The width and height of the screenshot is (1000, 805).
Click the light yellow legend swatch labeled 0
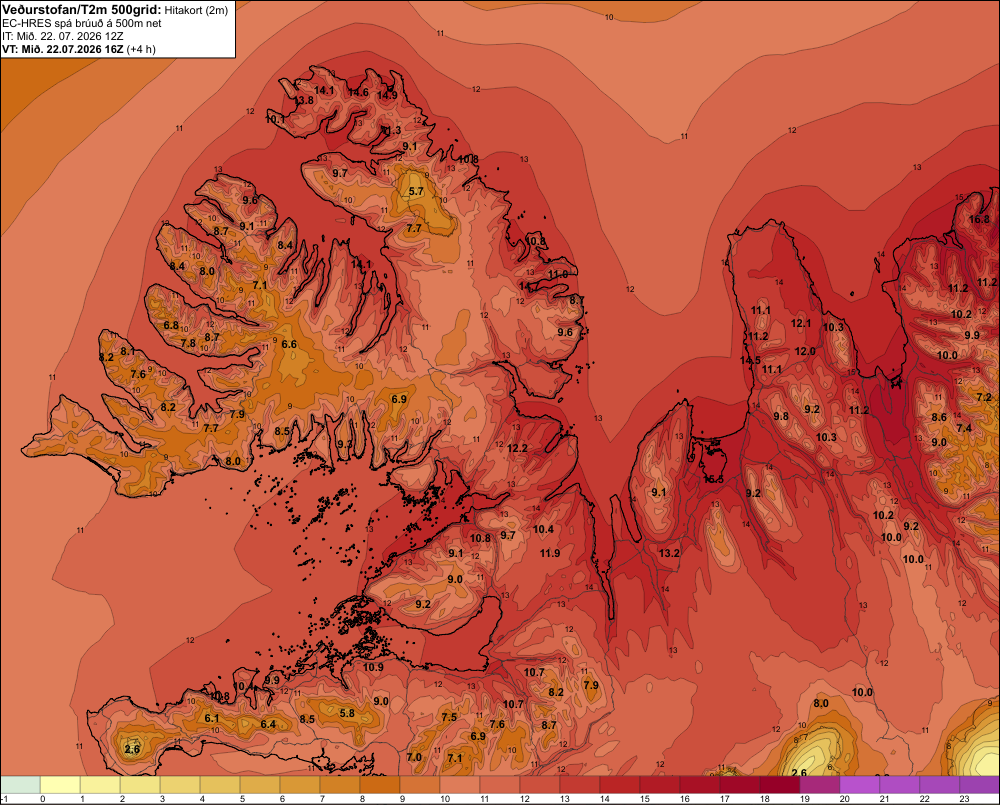[x=60, y=785]
